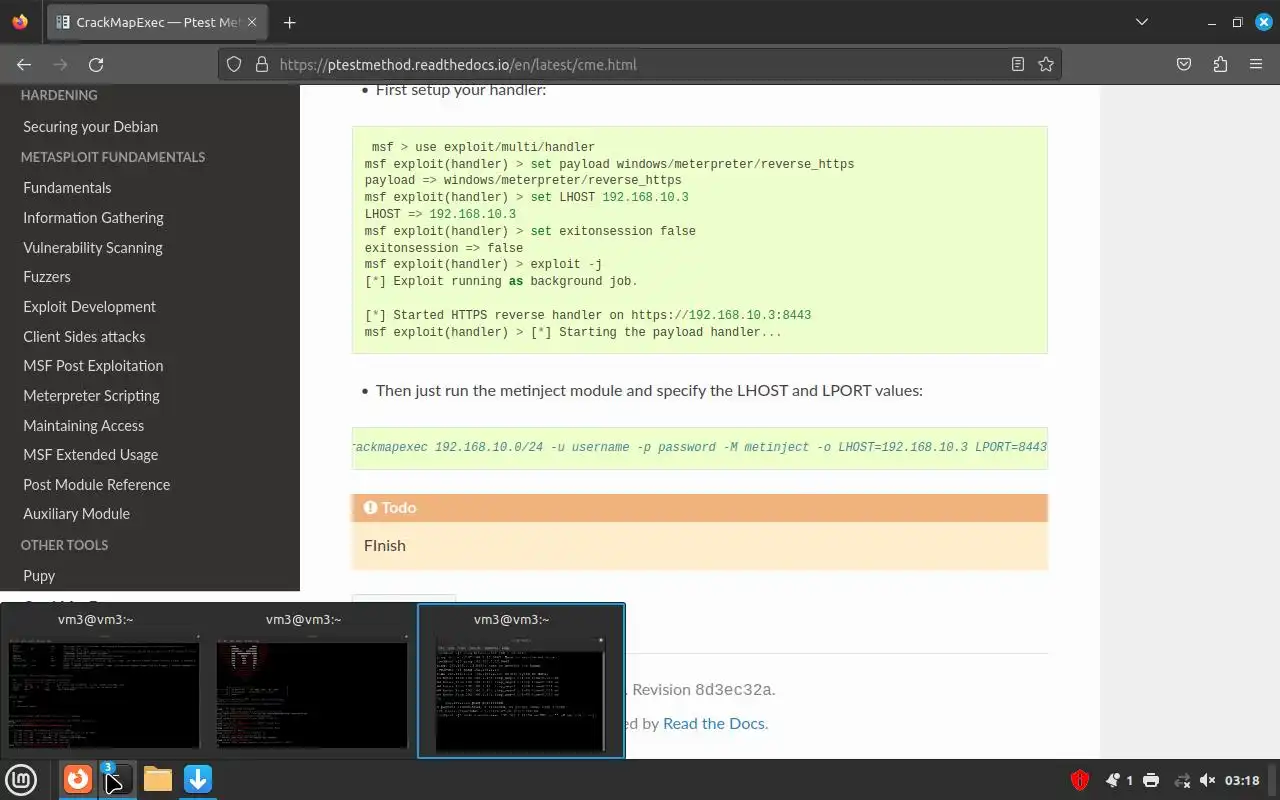1280x800 pixels.
Task: Open the Extensions puzzle icon
Action: pyautogui.click(x=1220, y=64)
